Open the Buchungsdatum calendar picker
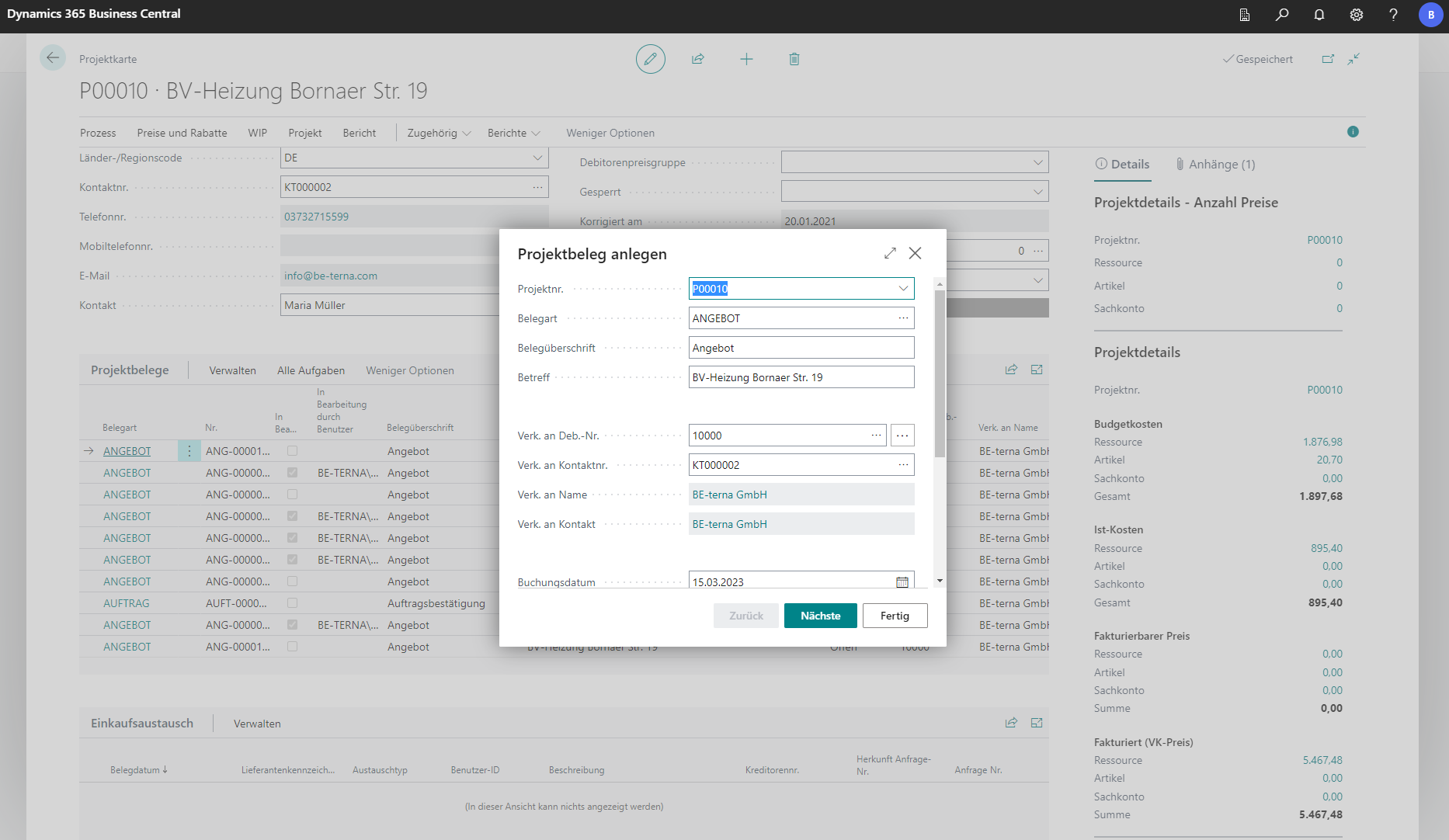This screenshot has width=1449, height=840. [x=902, y=582]
